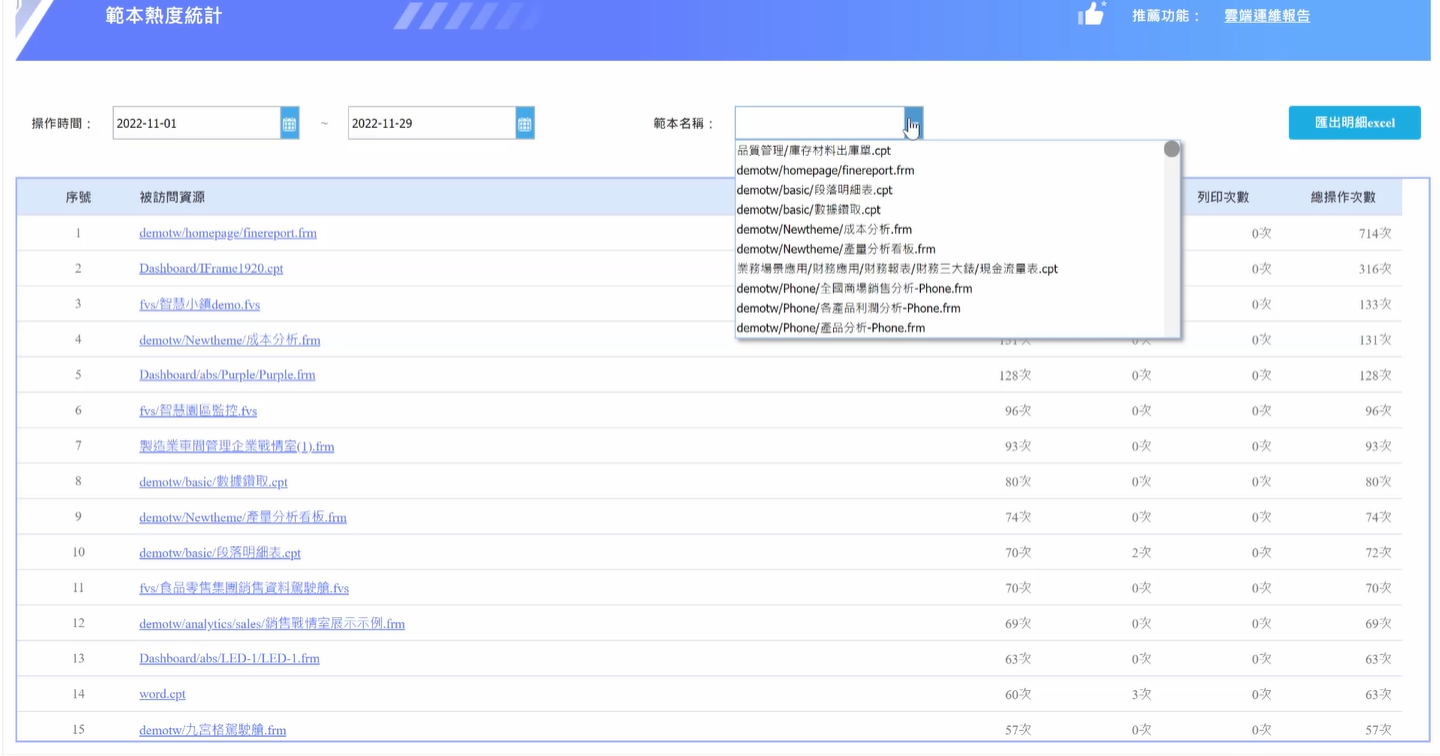Click into the 範本名稱 combo box field
Screen dimensions: 1440x756
[820, 124]
